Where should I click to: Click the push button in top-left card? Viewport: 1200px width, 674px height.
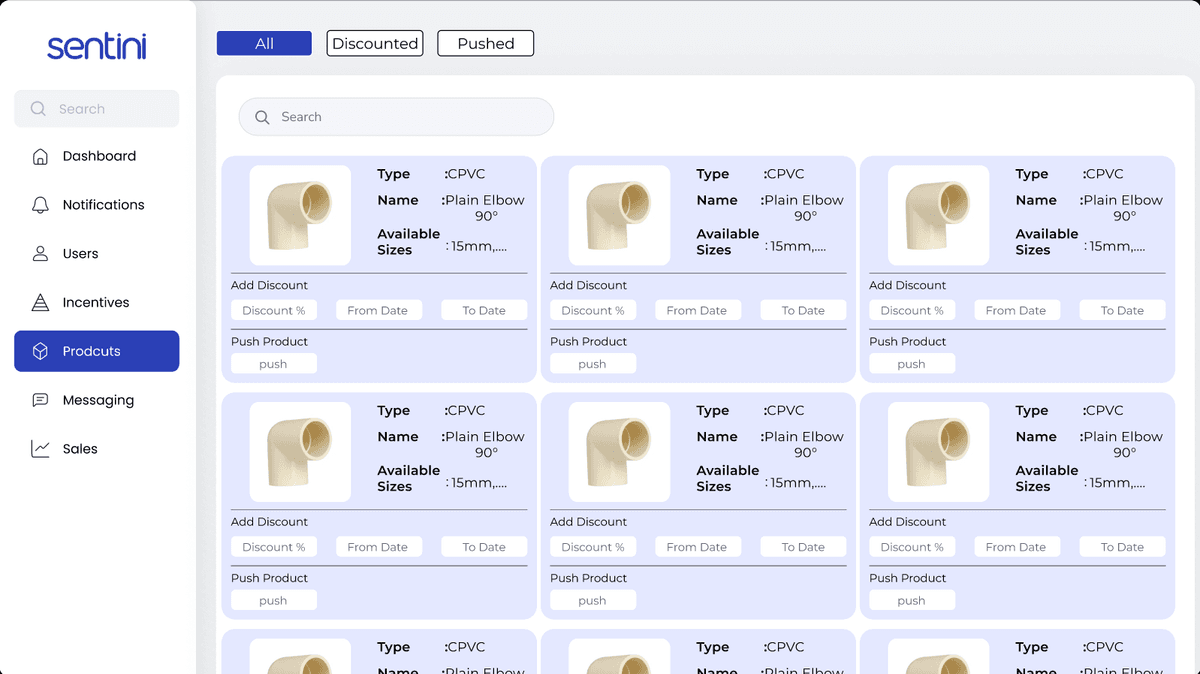(x=274, y=364)
